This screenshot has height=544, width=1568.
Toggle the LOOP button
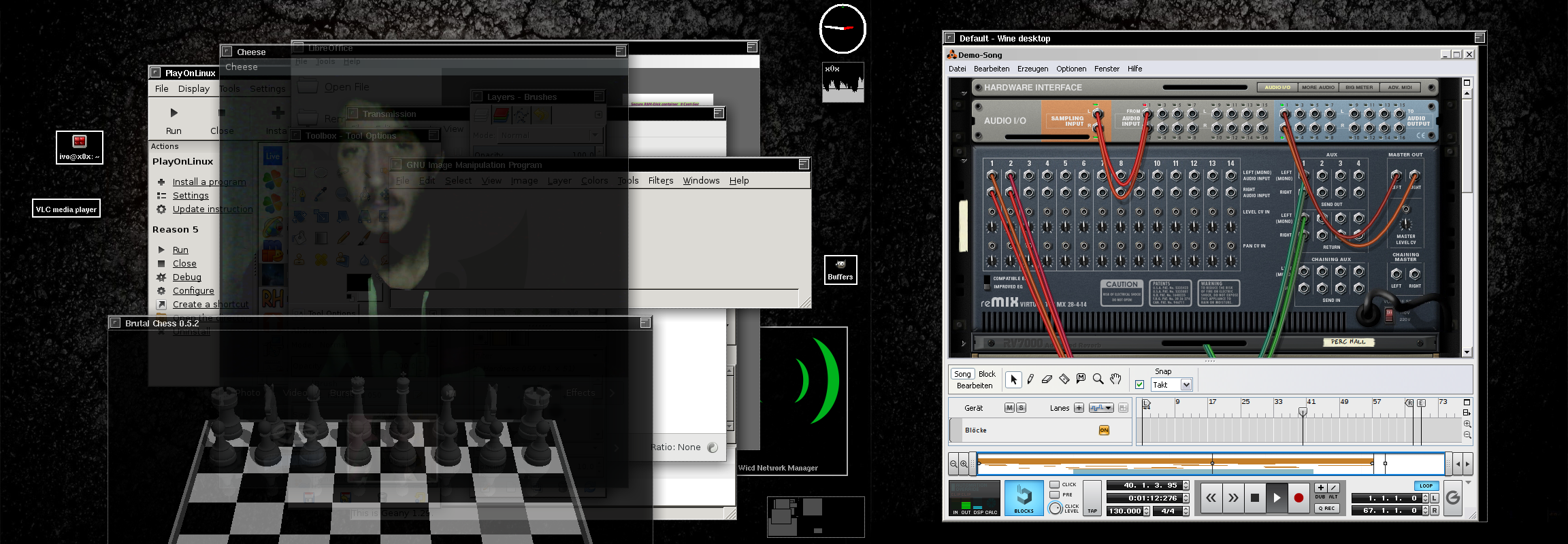pyautogui.click(x=1426, y=486)
